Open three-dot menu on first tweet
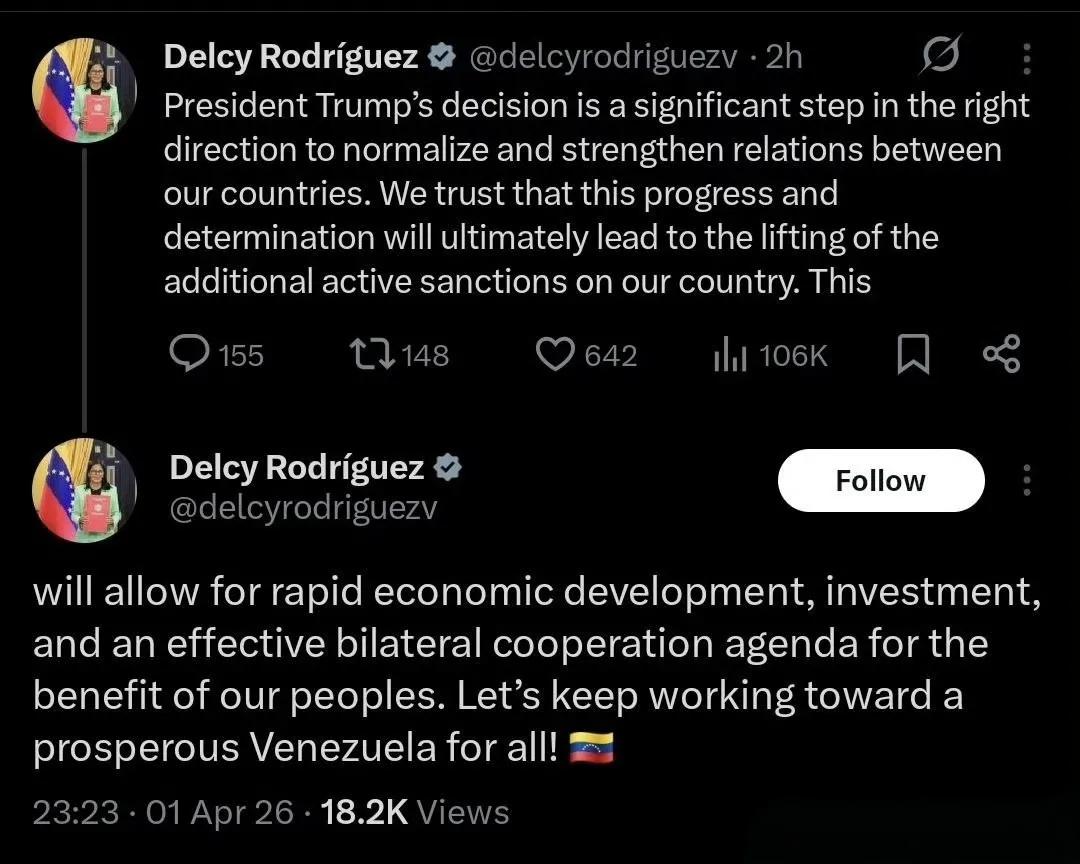 pos(1026,60)
